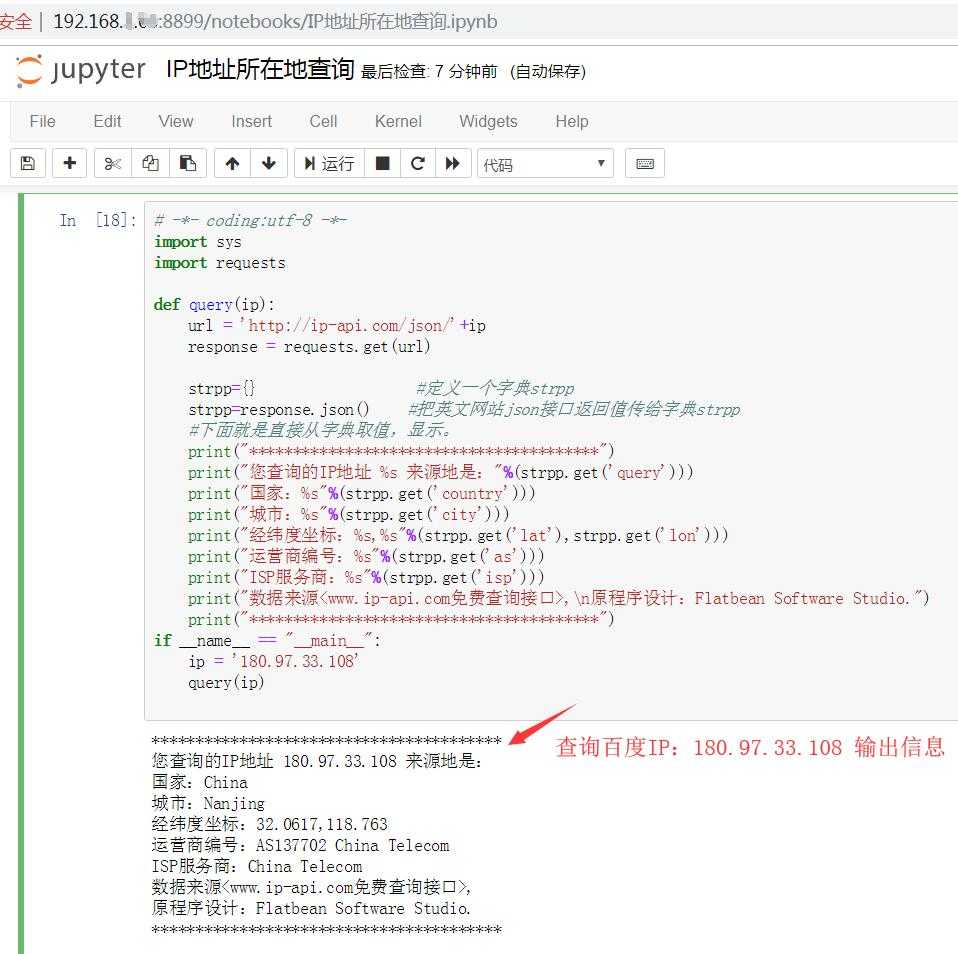
Task: Insert cell below with plus icon
Action: coord(70,163)
